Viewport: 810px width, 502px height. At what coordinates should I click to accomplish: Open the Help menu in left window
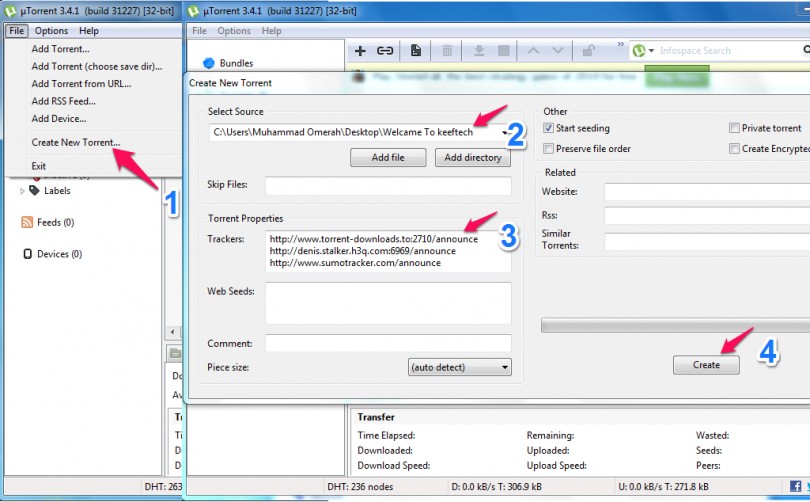pyautogui.click(x=89, y=30)
